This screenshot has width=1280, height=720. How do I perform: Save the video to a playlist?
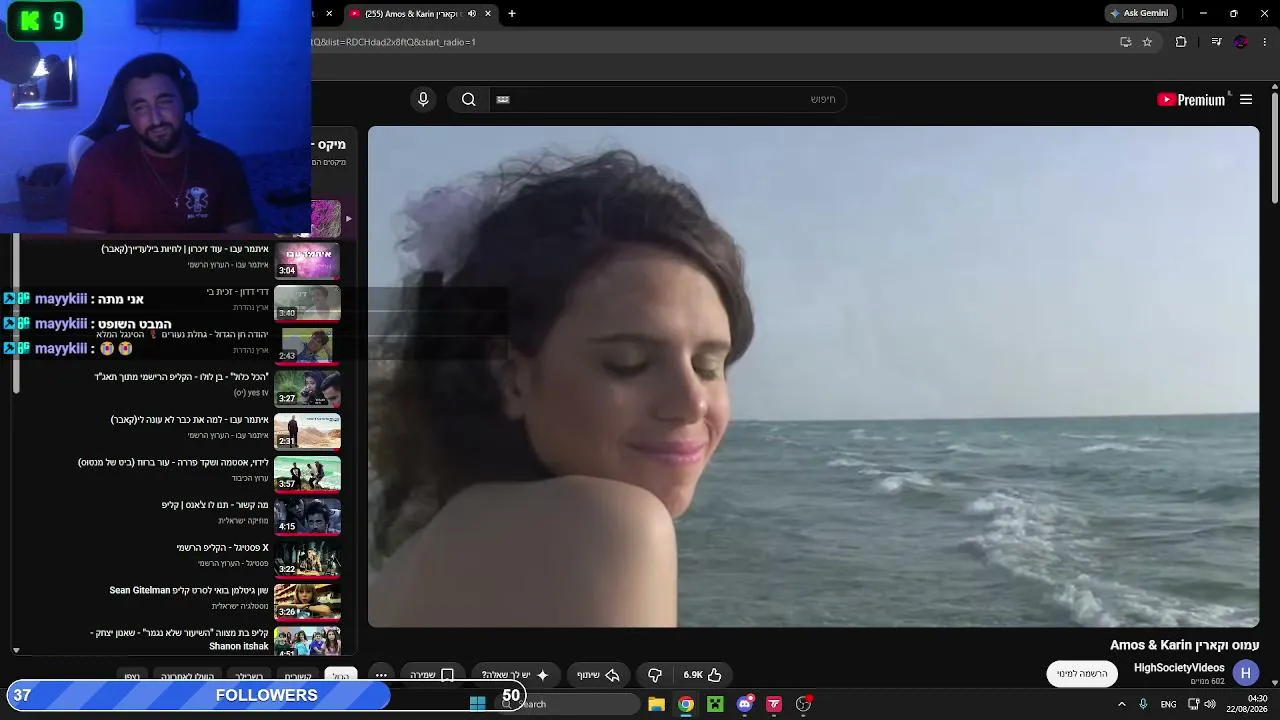(x=433, y=675)
